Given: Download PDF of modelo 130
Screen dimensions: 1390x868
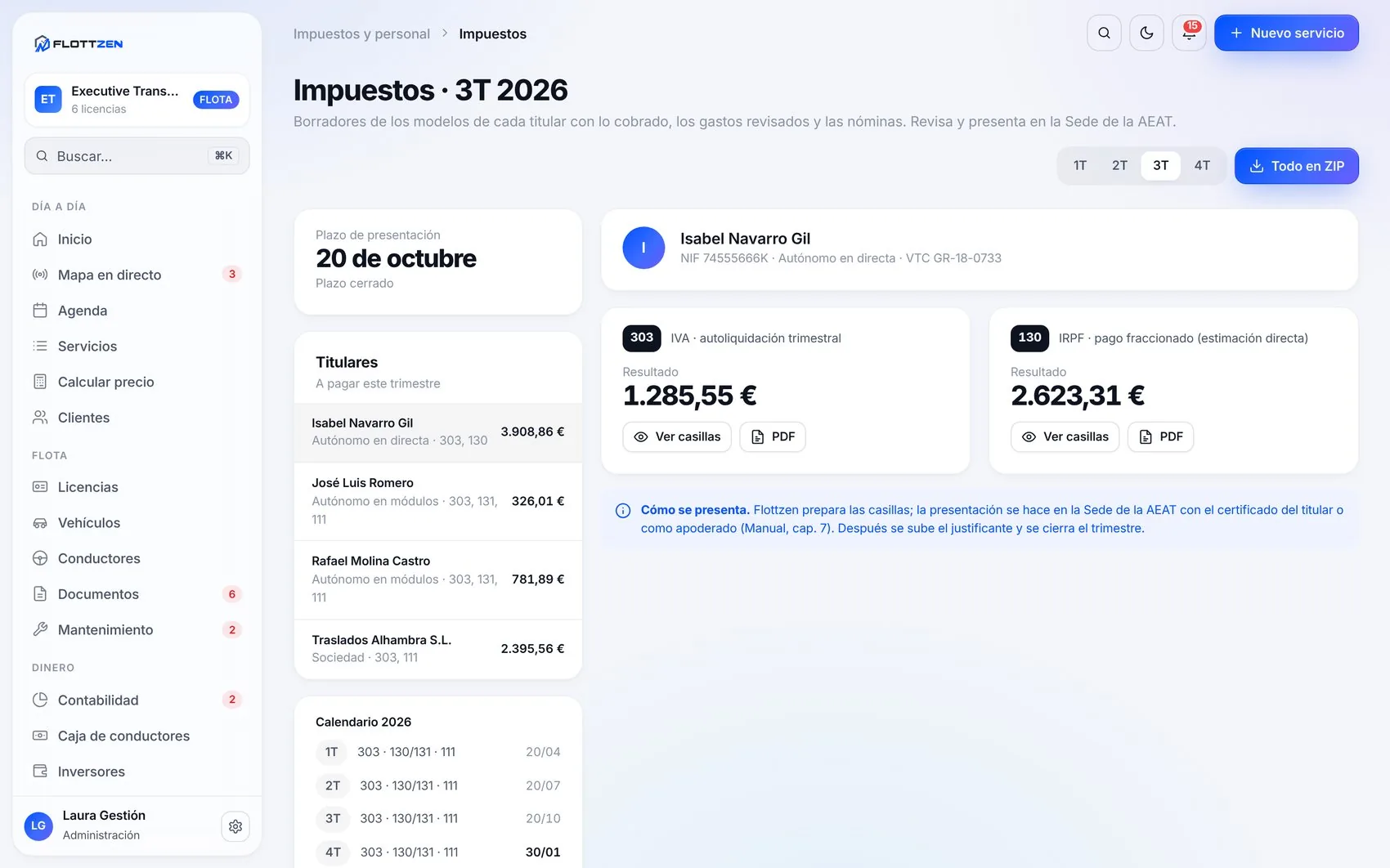Looking at the screenshot, I should click(1160, 436).
